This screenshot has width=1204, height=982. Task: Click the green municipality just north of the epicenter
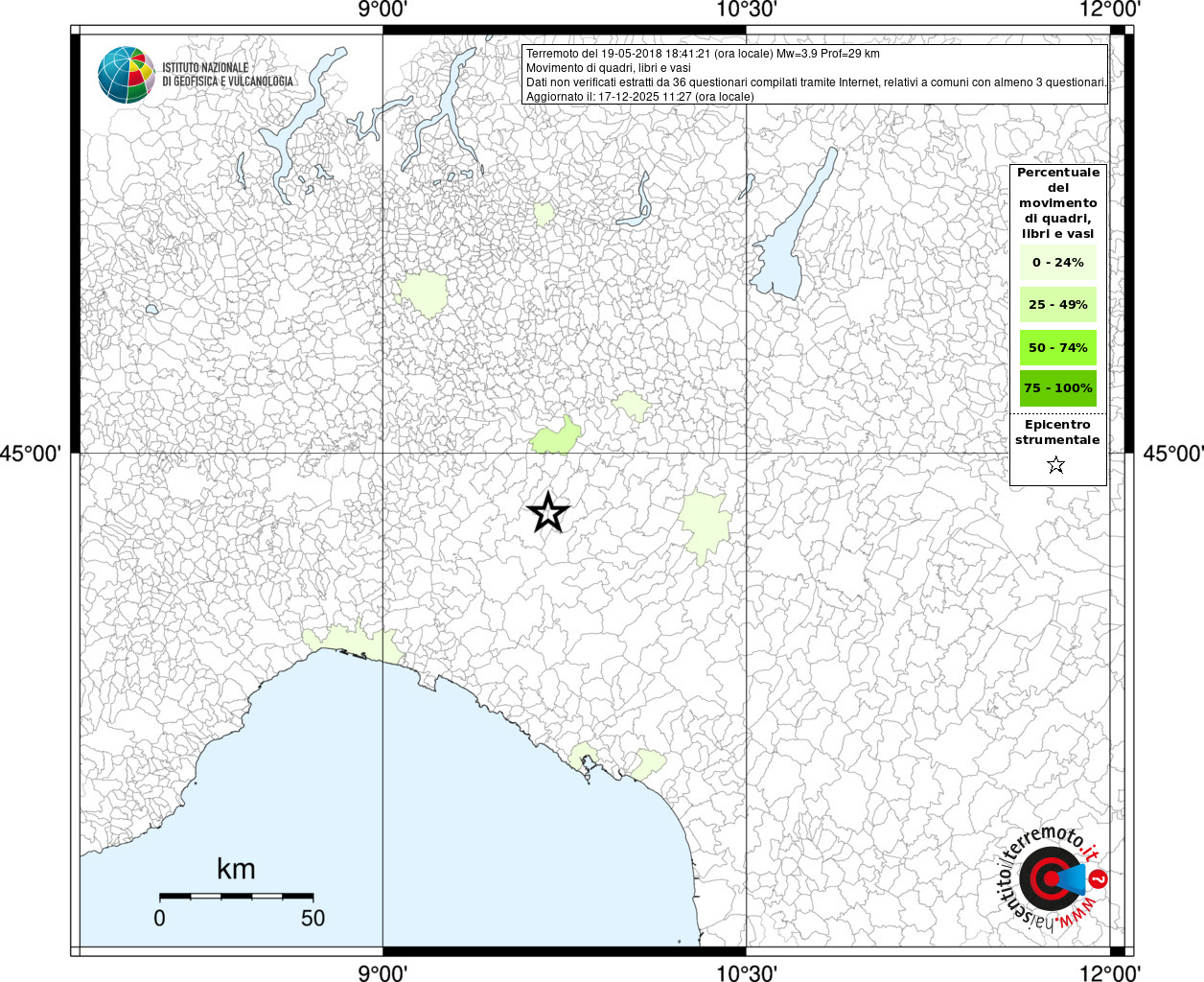(556, 436)
